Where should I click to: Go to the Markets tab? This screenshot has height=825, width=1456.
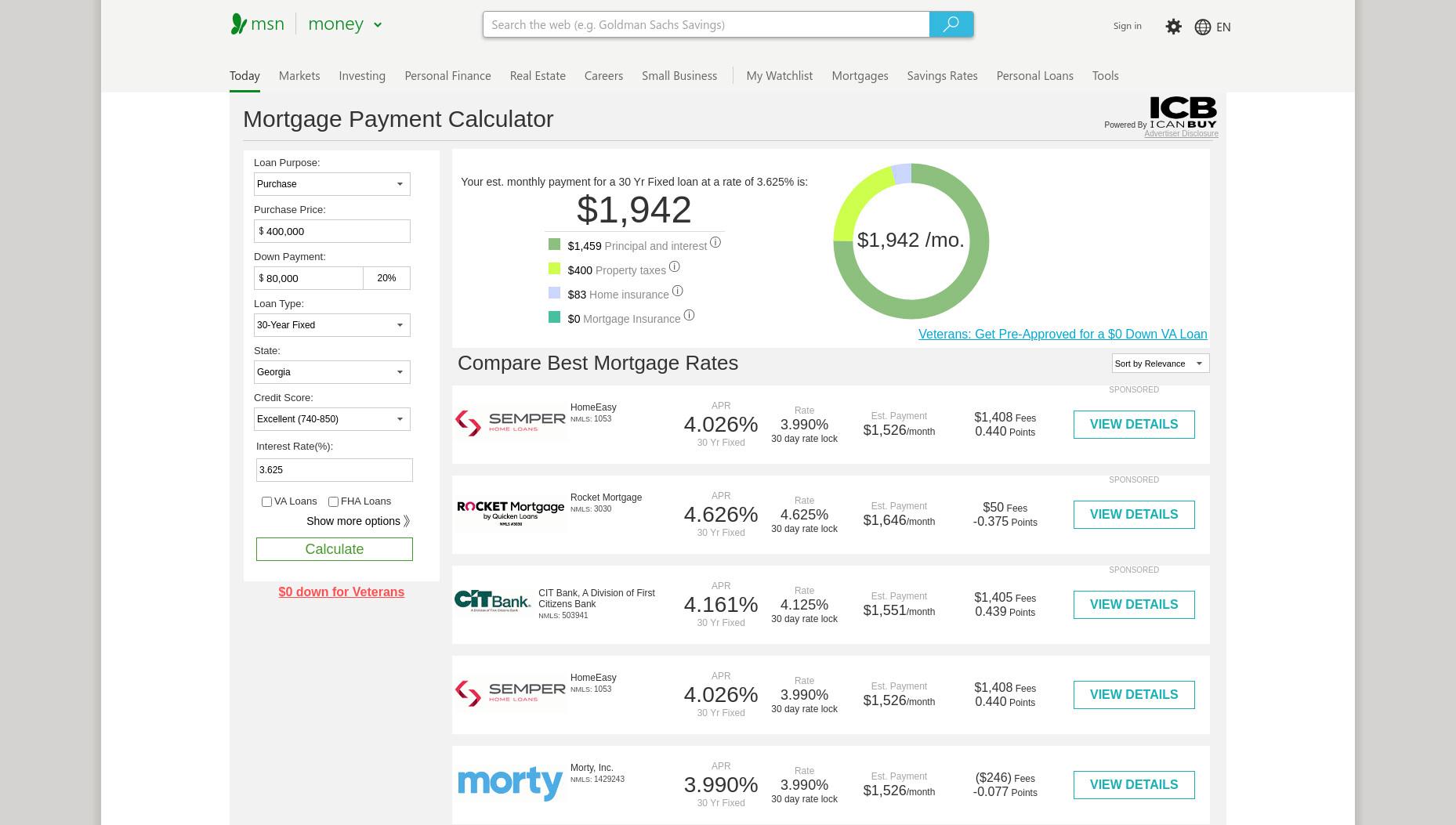pyautogui.click(x=299, y=76)
